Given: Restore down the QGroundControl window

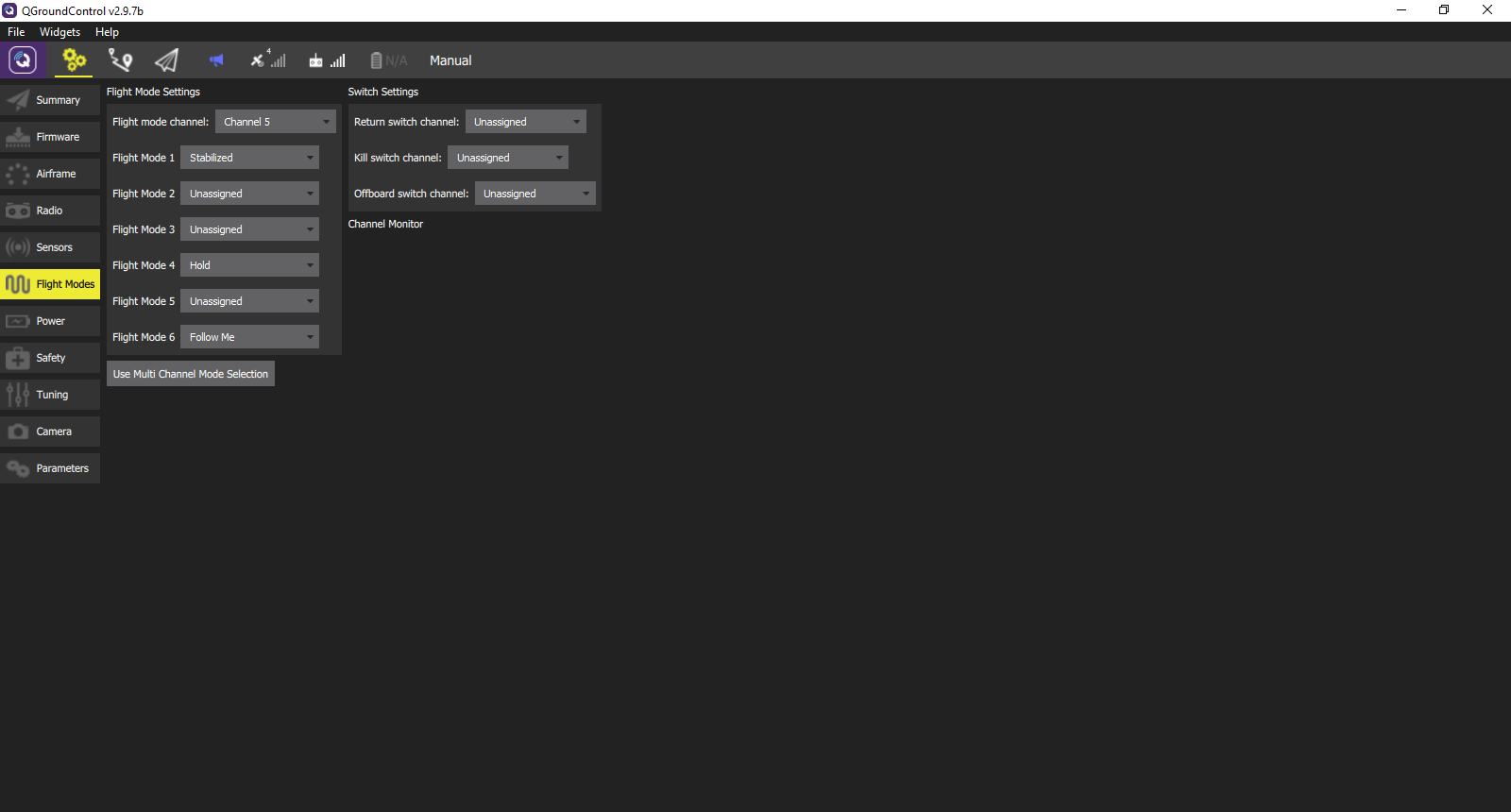Looking at the screenshot, I should click(x=1444, y=10).
